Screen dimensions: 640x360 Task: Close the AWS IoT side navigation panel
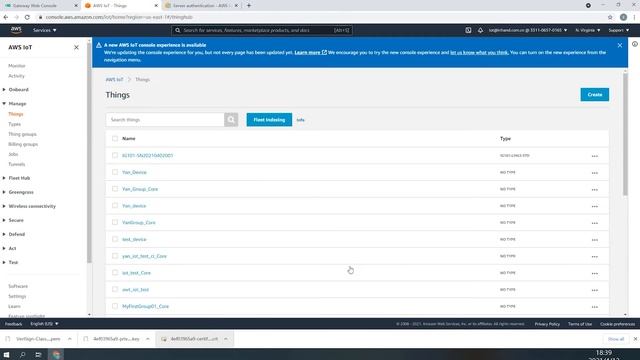[x=76, y=47]
